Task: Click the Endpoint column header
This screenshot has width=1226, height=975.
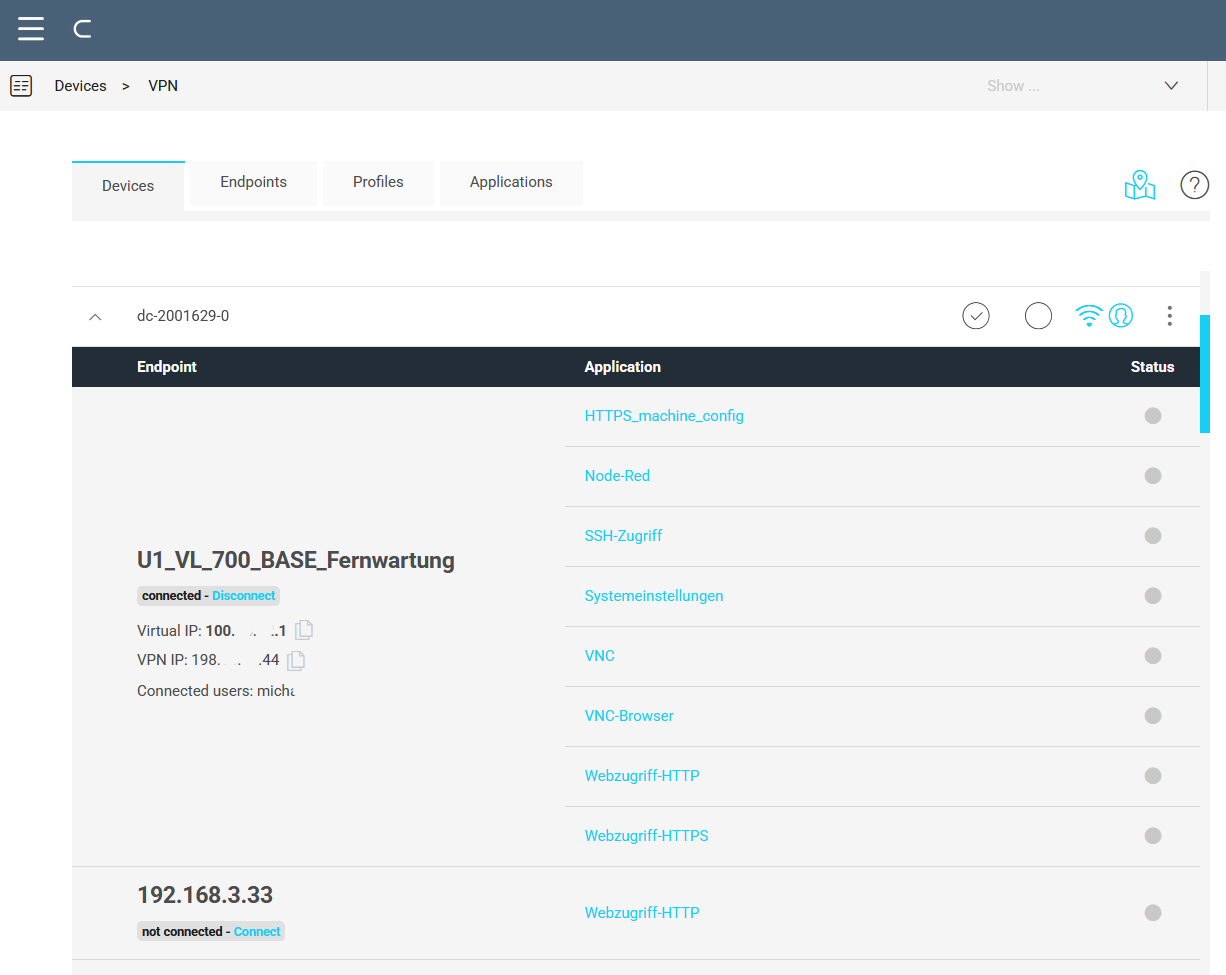Action: click(x=167, y=367)
